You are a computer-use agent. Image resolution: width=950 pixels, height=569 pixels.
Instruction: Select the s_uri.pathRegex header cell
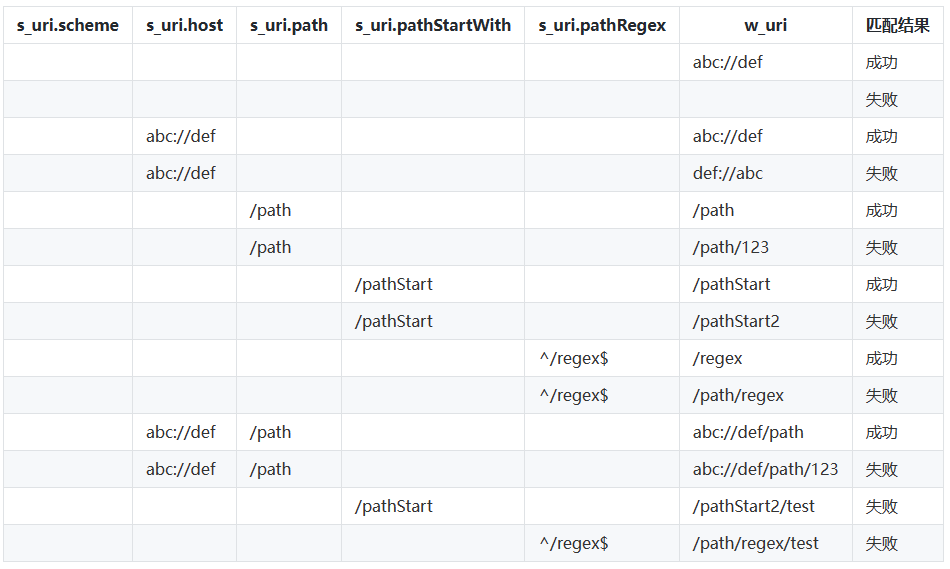coord(602,25)
